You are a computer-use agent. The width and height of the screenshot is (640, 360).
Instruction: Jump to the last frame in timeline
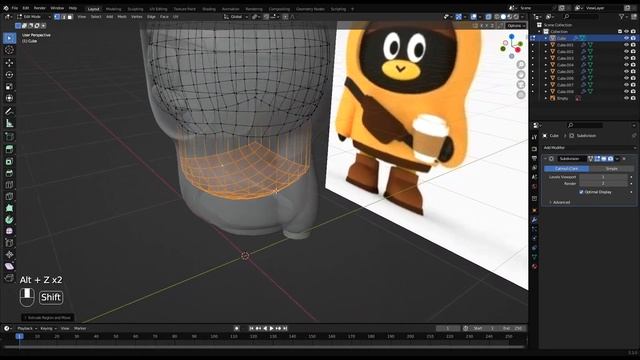click(x=285, y=328)
